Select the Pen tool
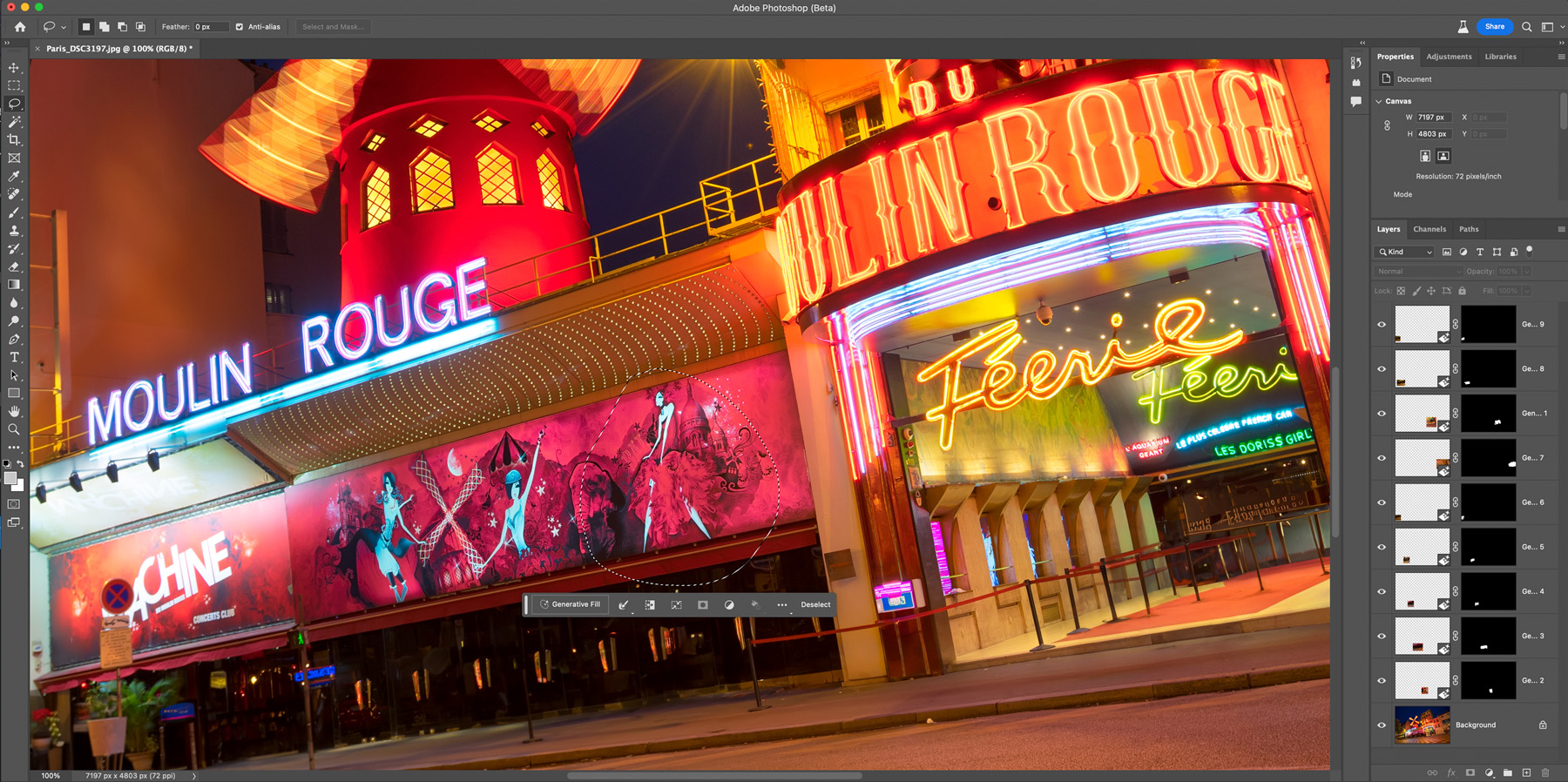This screenshot has width=1568, height=782. [x=14, y=340]
